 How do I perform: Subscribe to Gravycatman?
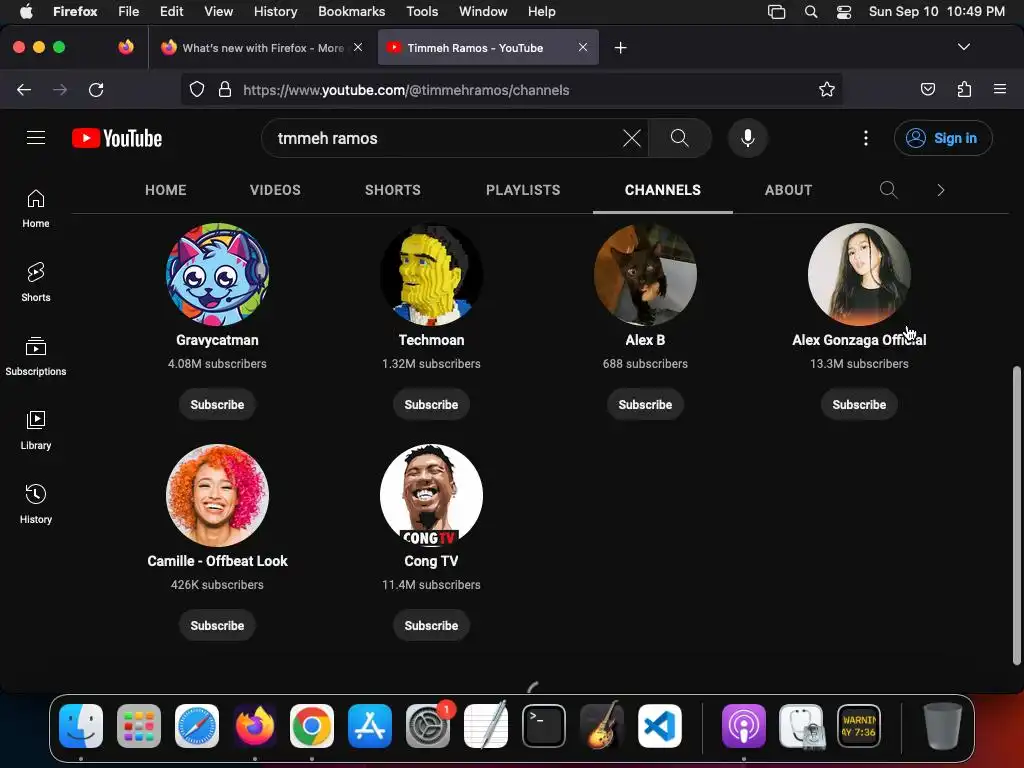click(217, 404)
